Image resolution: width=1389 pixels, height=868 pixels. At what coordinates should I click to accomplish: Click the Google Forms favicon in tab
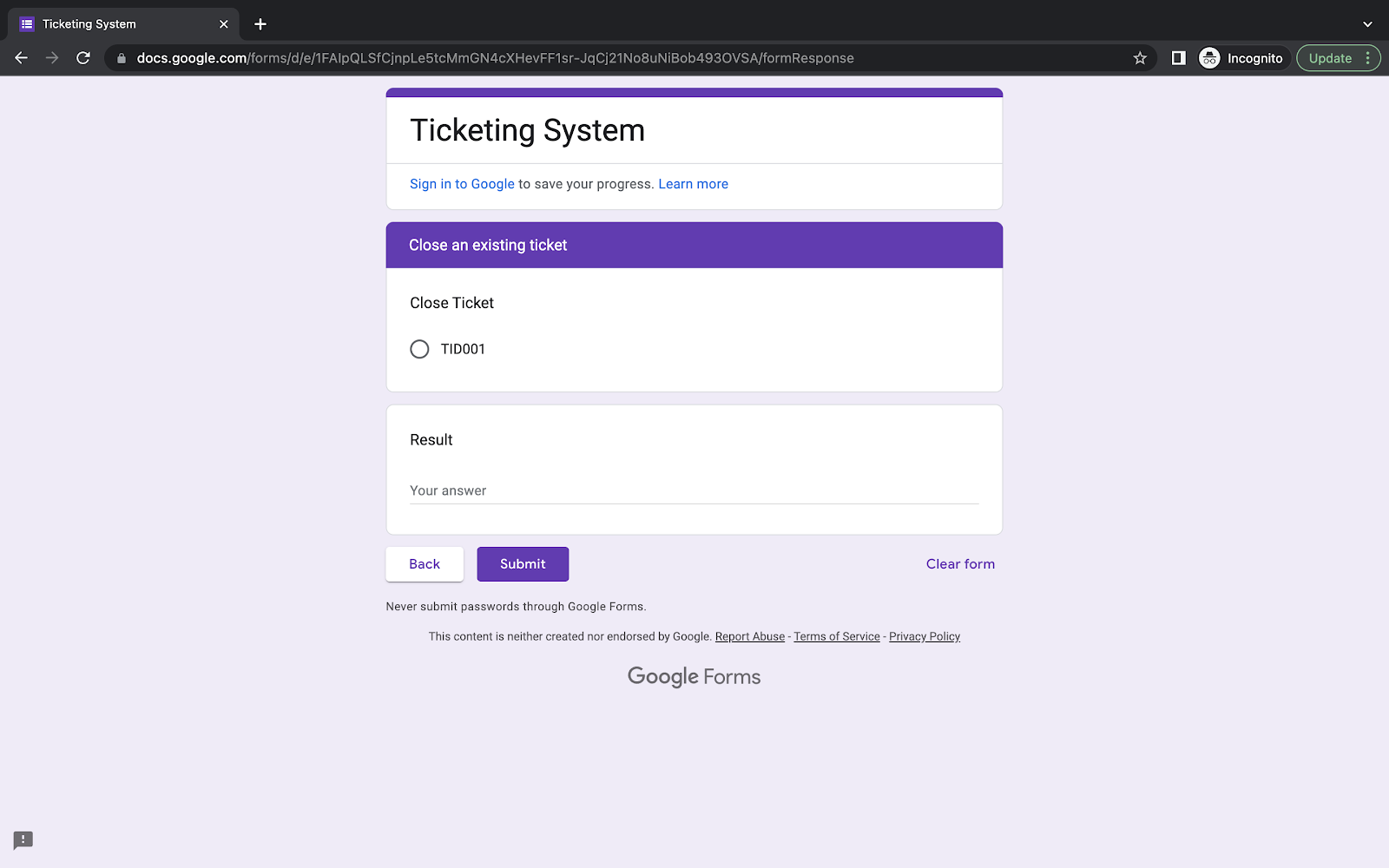(x=27, y=24)
